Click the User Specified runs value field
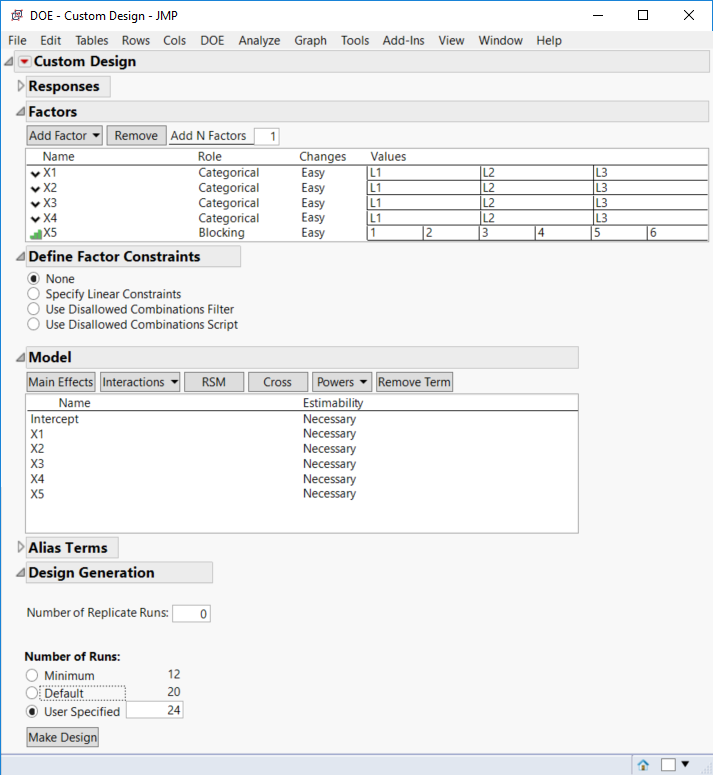The image size is (713, 775). pos(155,710)
